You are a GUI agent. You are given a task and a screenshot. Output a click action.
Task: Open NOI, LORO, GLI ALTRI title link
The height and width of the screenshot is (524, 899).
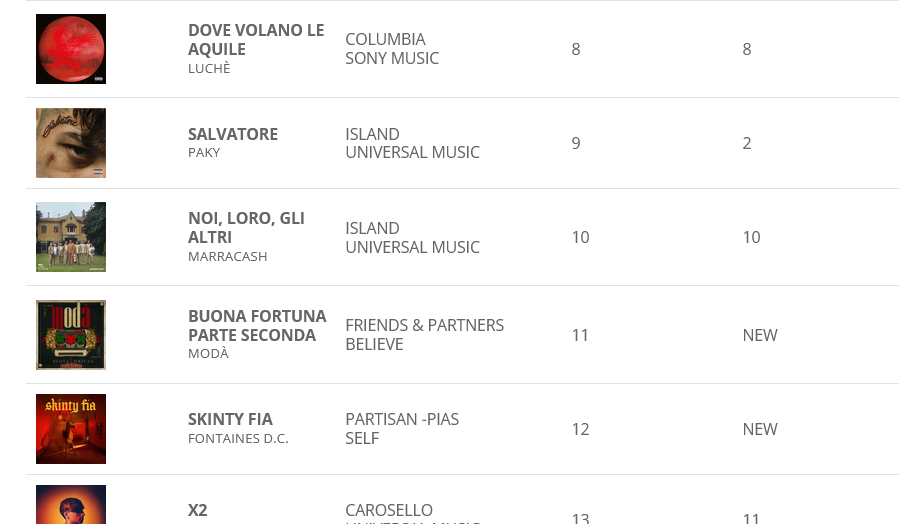tap(247, 228)
